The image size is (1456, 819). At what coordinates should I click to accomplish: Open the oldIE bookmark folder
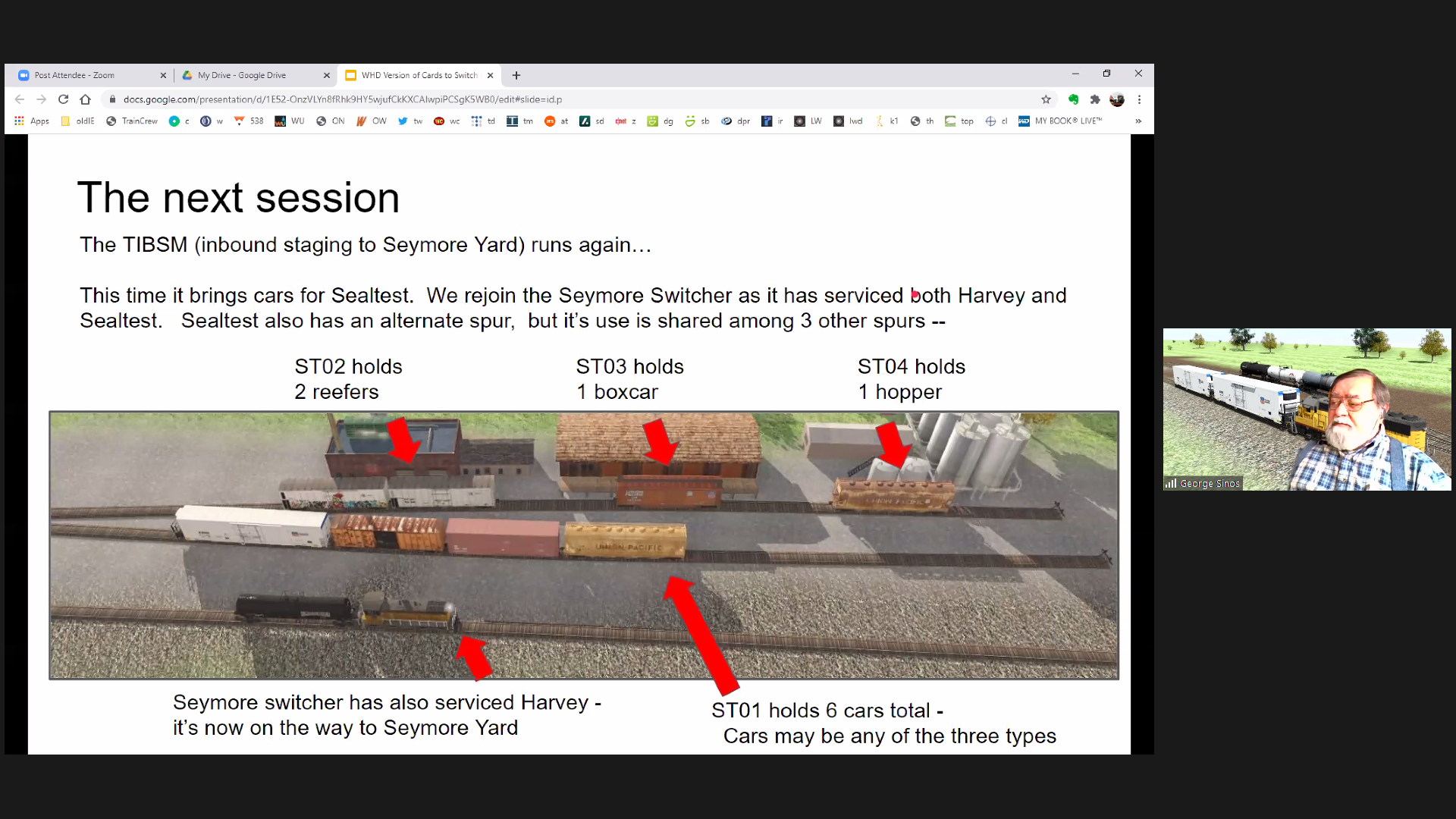(x=78, y=121)
